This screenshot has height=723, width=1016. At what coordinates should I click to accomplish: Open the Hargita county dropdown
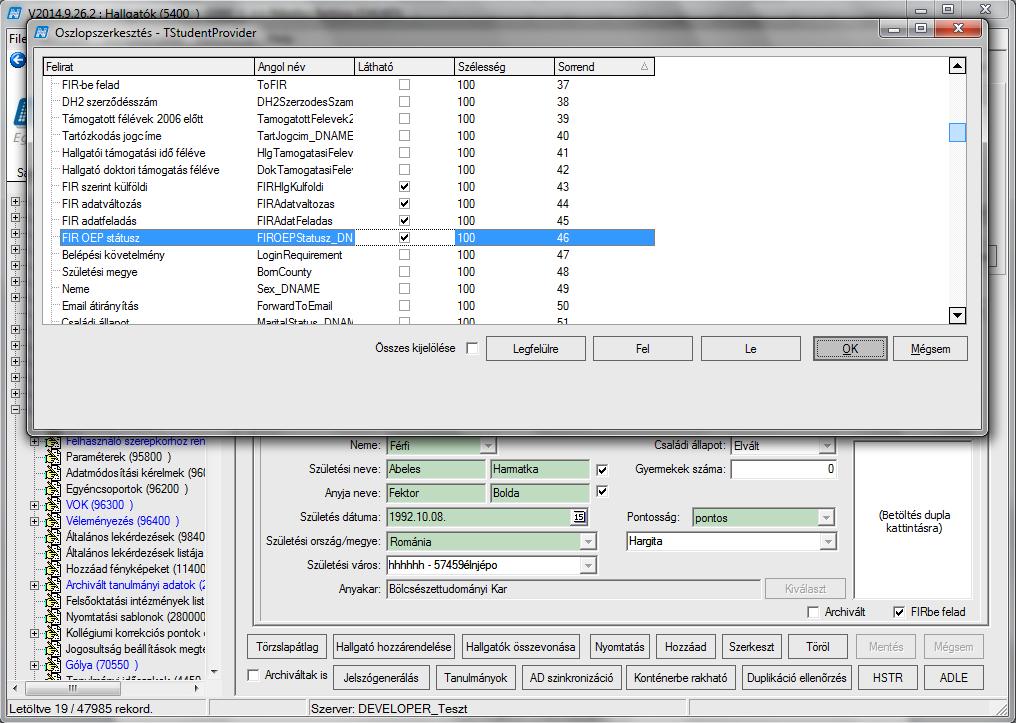pyautogui.click(x=828, y=542)
